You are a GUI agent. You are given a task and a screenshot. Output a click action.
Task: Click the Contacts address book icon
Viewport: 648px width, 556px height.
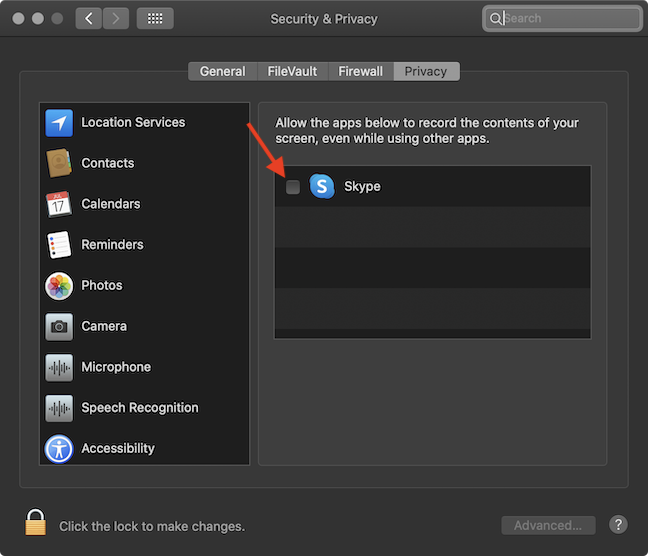[x=59, y=163]
